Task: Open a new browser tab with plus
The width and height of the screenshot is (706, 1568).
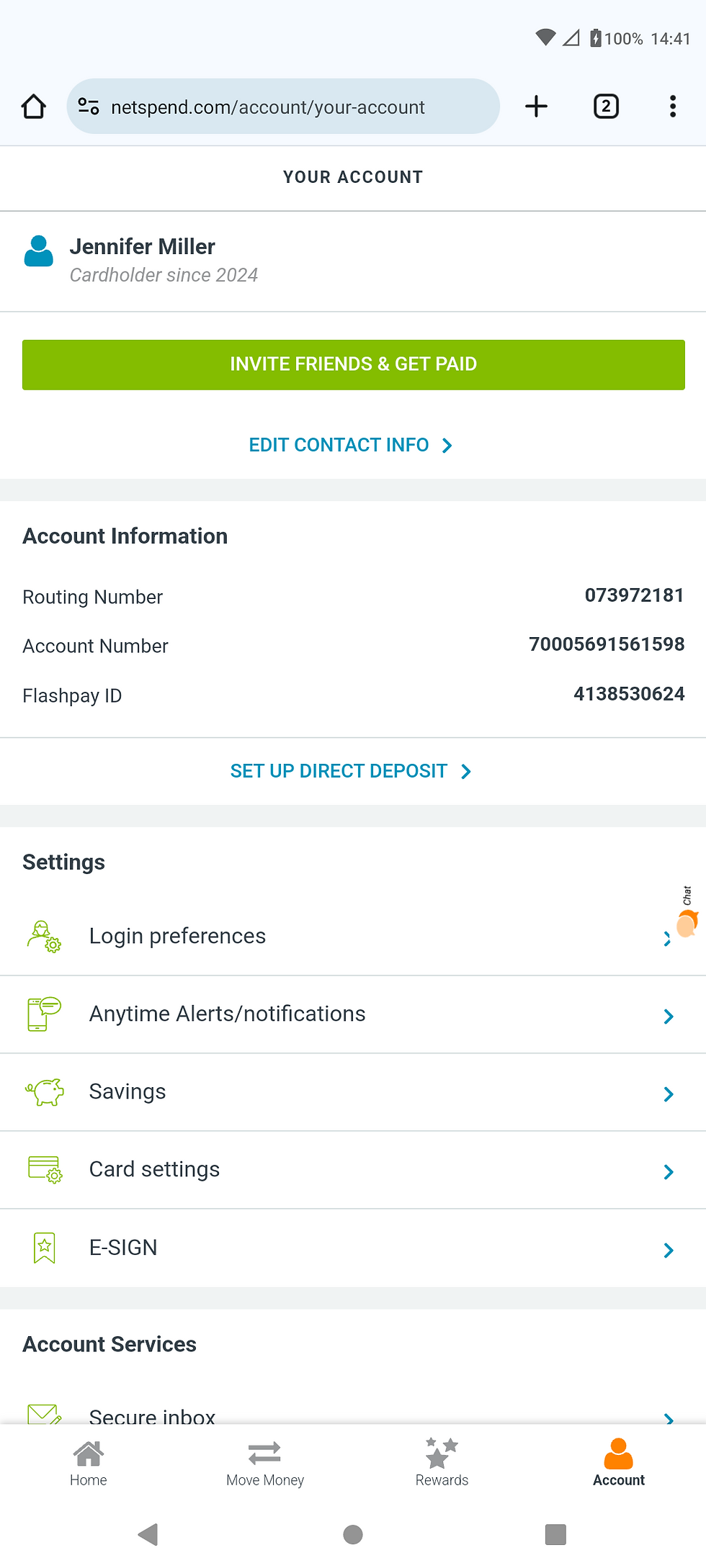Action: click(x=536, y=107)
